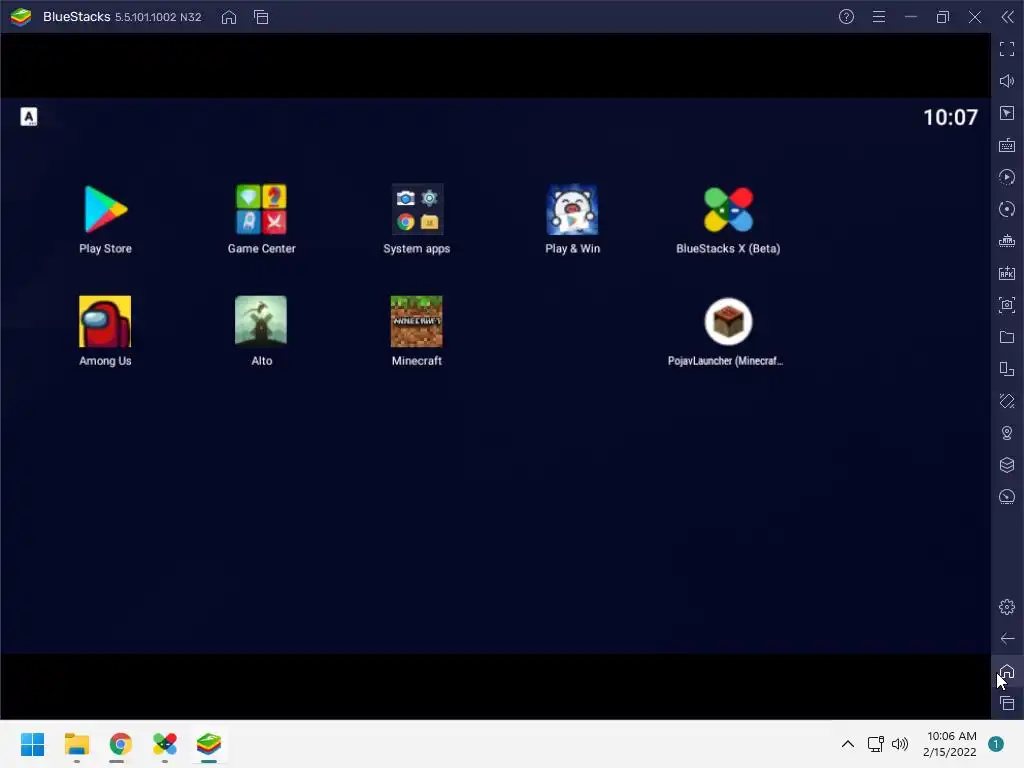Start the Among Us game
The width and height of the screenshot is (1024, 768).
click(x=105, y=321)
